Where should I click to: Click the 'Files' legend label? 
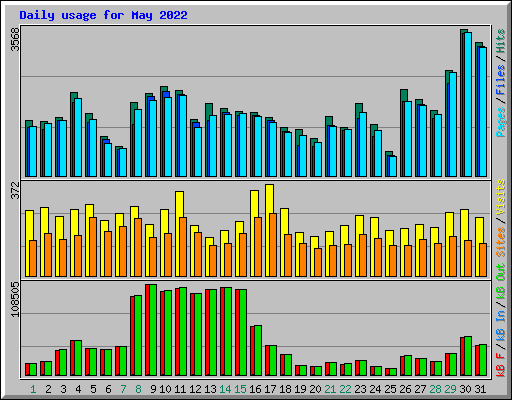point(501,80)
